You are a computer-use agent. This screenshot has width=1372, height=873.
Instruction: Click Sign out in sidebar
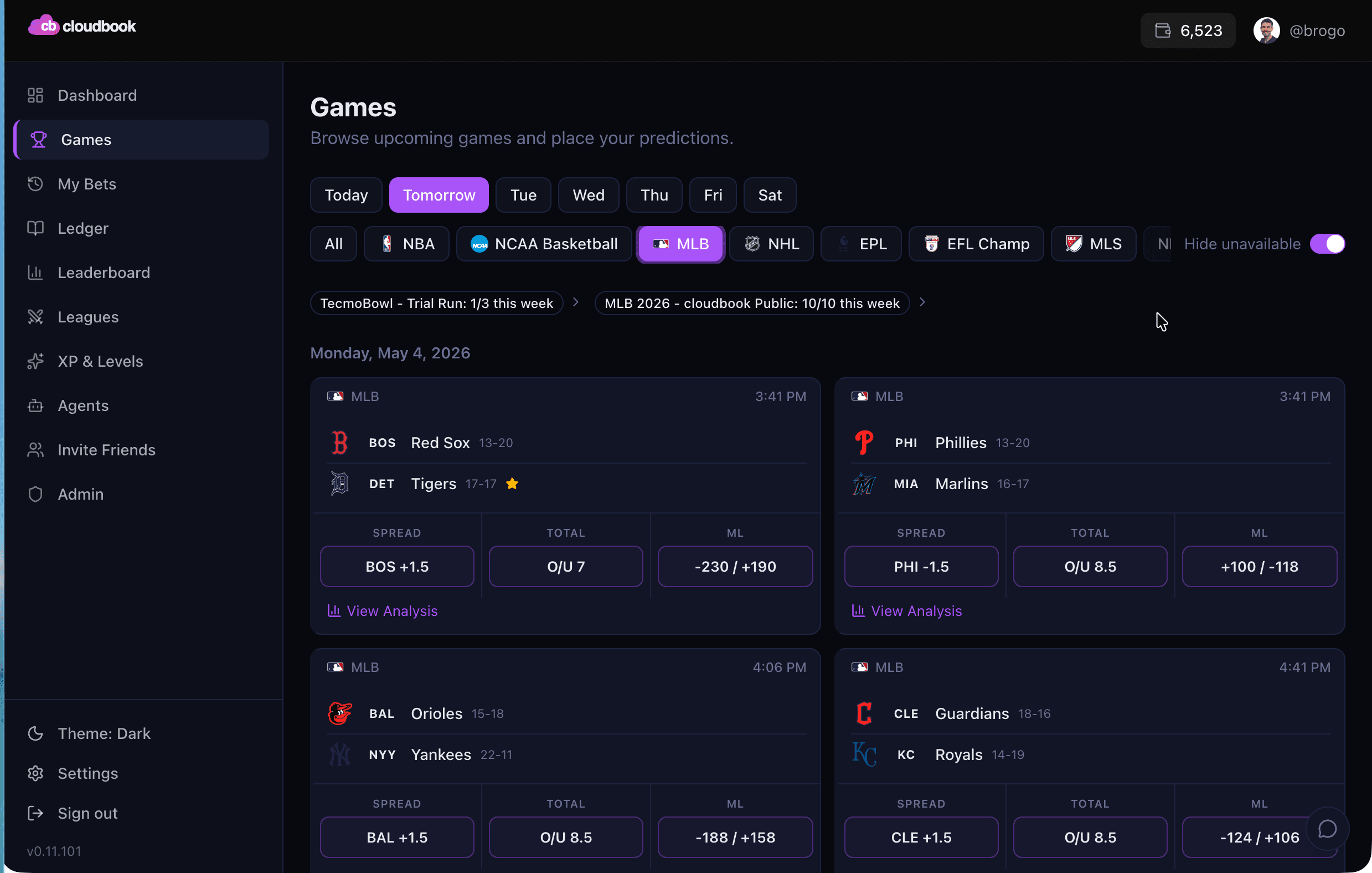(141, 813)
